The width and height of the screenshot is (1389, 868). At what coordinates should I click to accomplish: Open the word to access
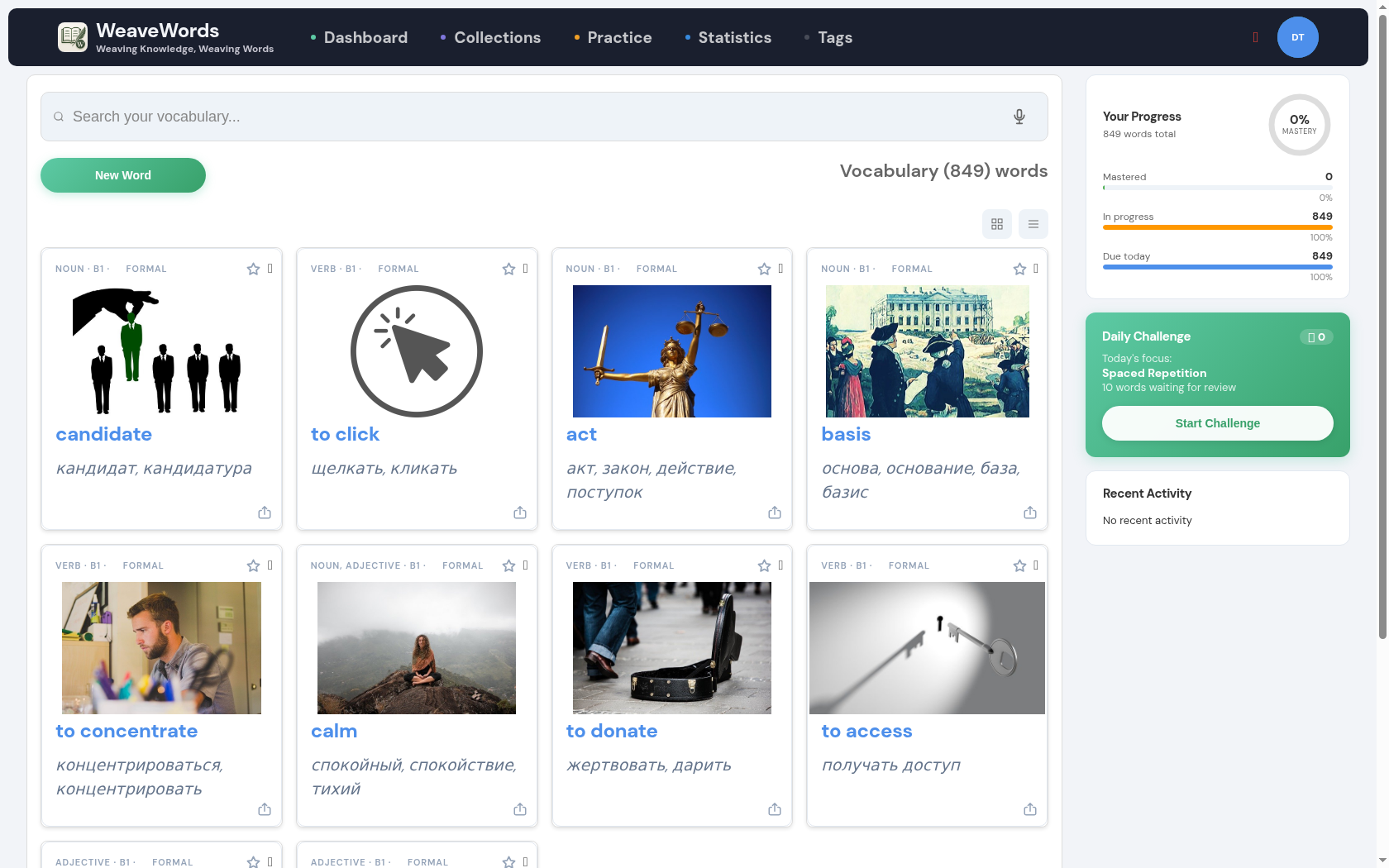(x=866, y=731)
